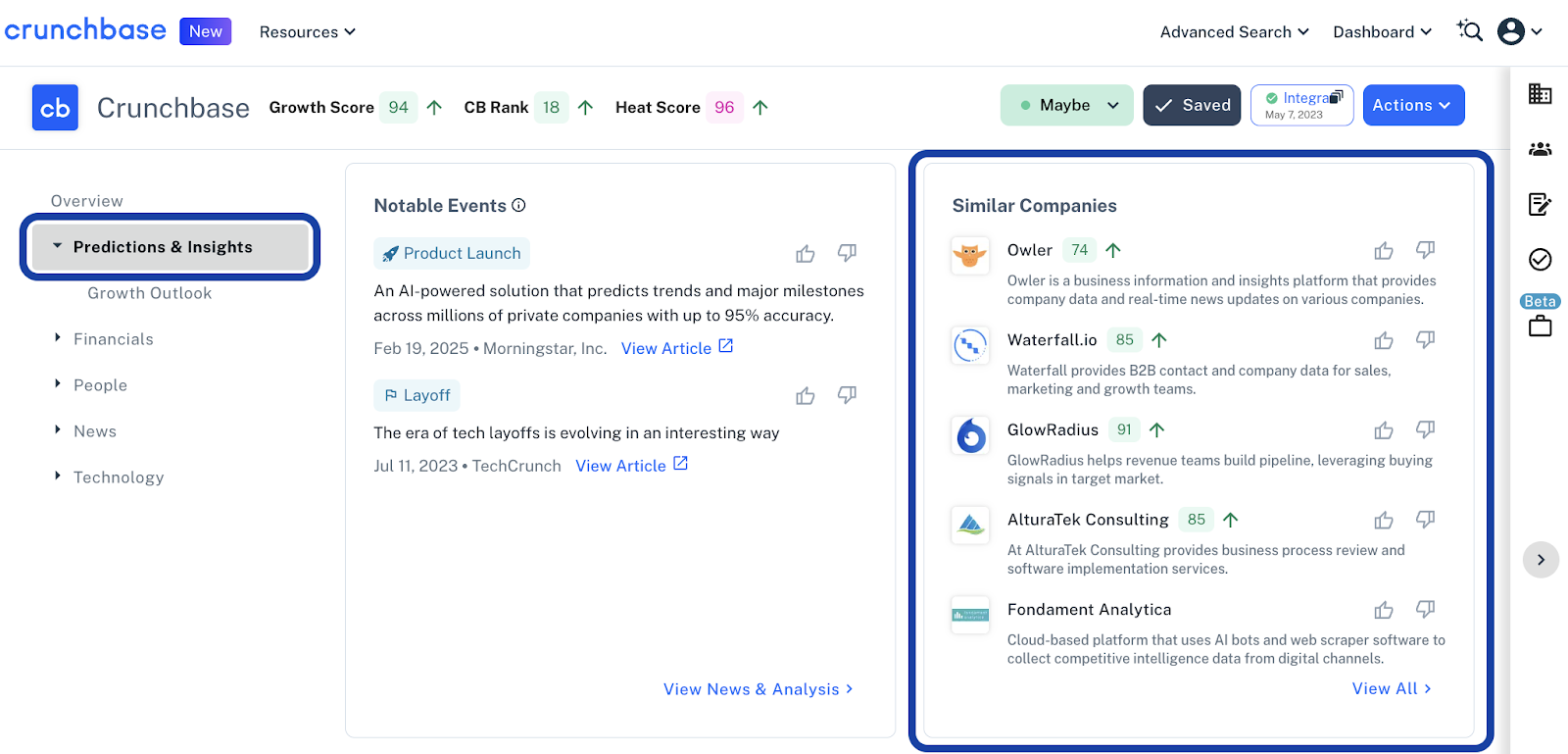Click the Product Launch tag

[452, 253]
